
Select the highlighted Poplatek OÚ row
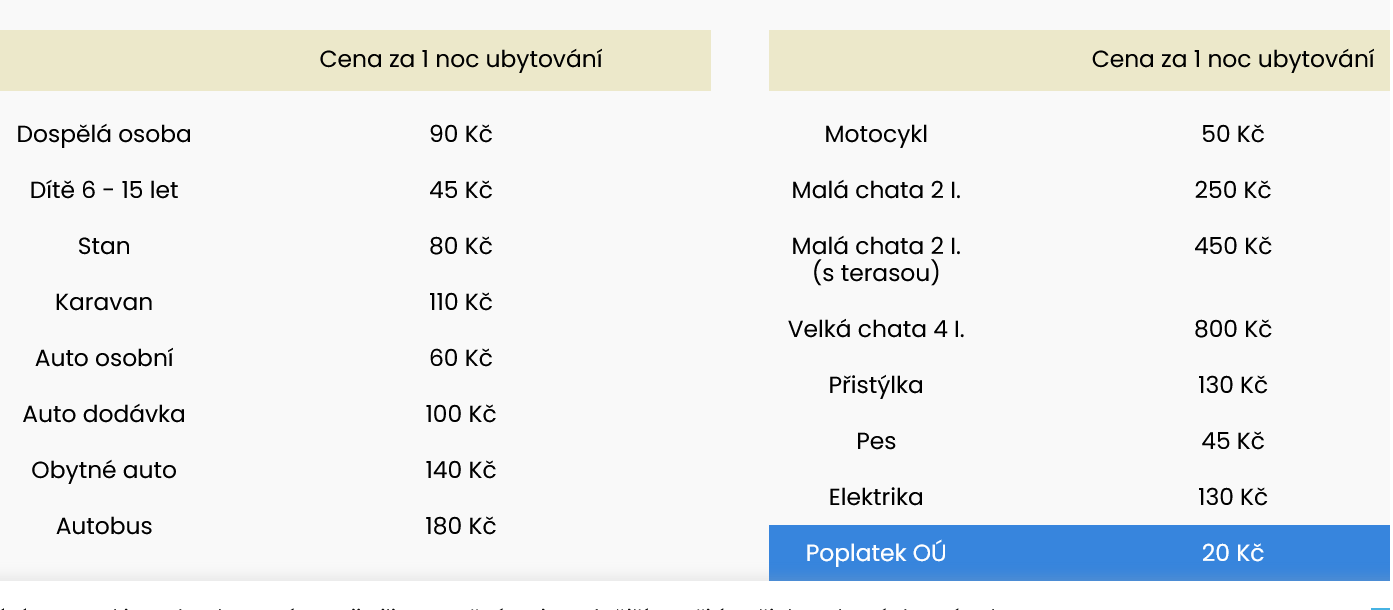(x=1079, y=553)
